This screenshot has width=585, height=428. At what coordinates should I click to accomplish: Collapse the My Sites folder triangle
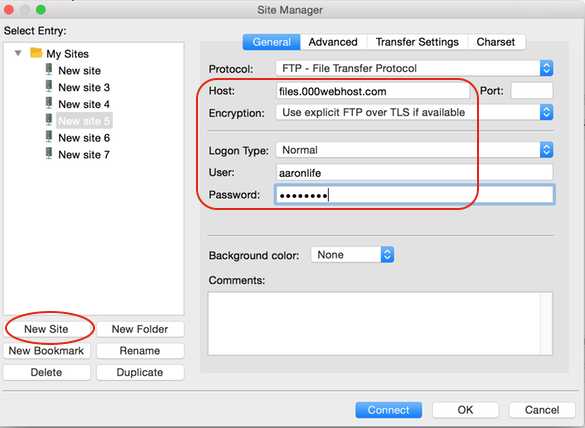(18, 53)
